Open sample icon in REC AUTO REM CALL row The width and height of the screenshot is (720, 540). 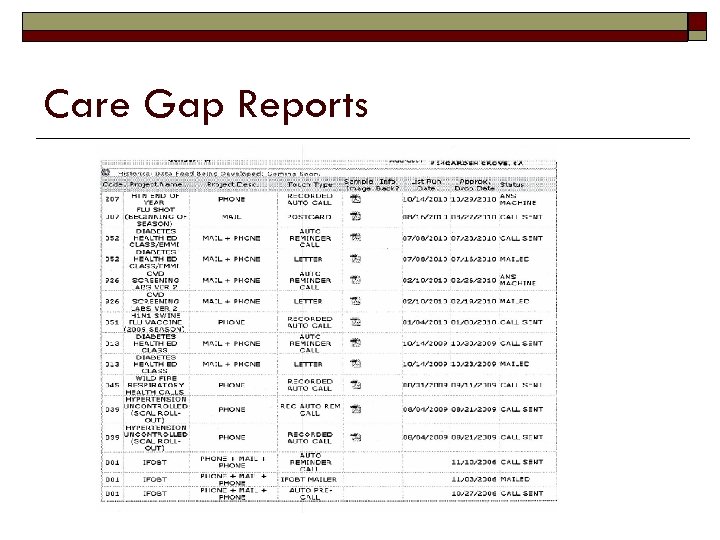pos(355,409)
